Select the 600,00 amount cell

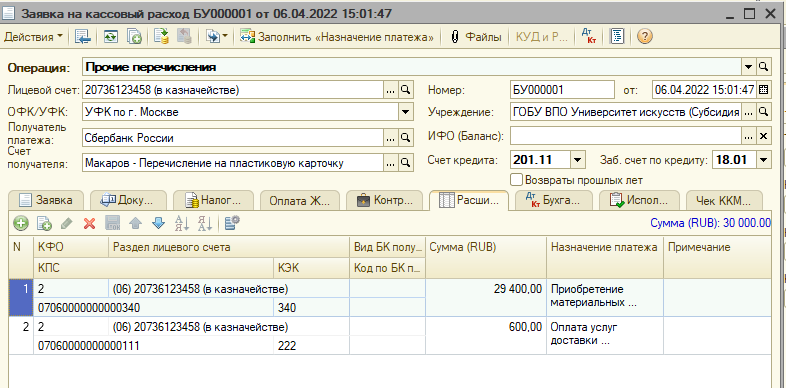(x=486, y=335)
